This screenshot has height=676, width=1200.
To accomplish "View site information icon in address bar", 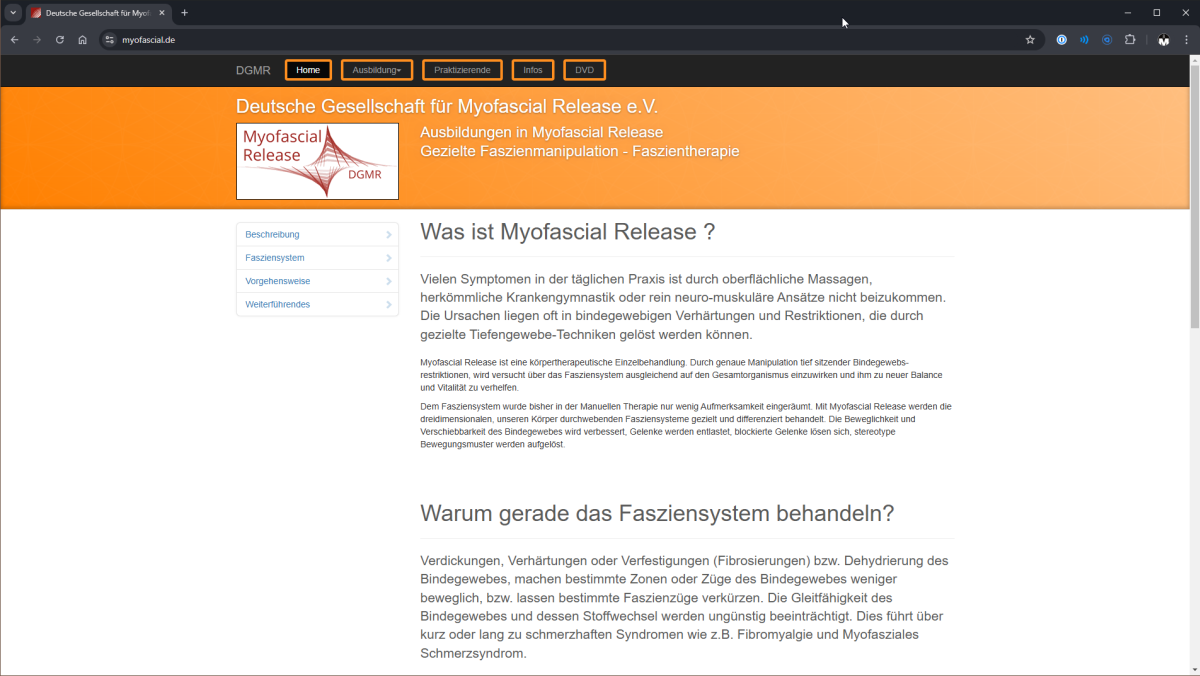I will (110, 40).
